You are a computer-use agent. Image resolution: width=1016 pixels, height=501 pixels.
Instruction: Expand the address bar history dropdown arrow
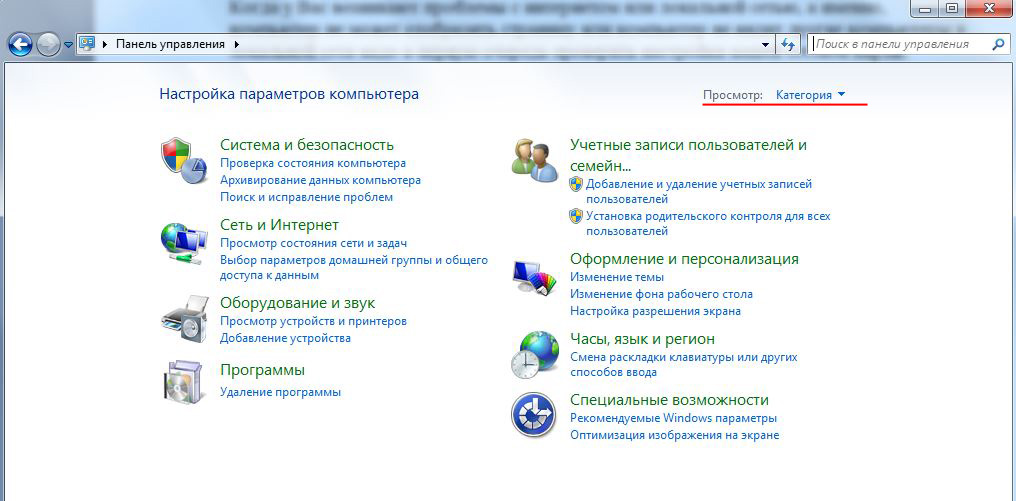point(765,44)
